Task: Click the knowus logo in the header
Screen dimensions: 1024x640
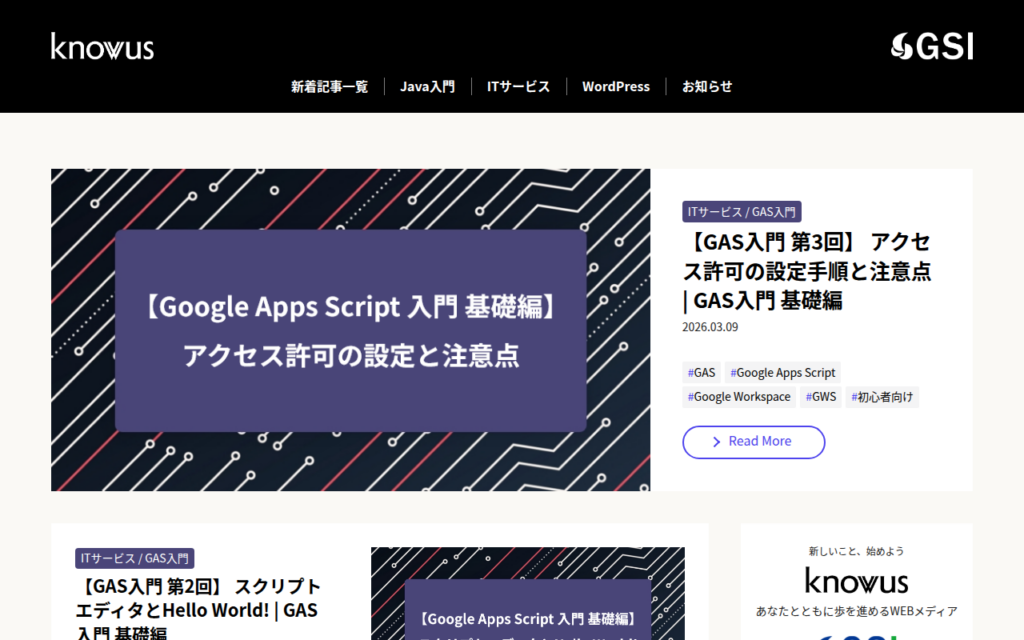Action: click(x=103, y=46)
